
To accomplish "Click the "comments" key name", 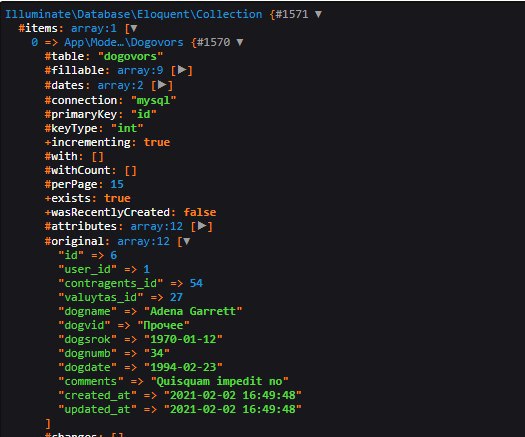I will [91, 381].
